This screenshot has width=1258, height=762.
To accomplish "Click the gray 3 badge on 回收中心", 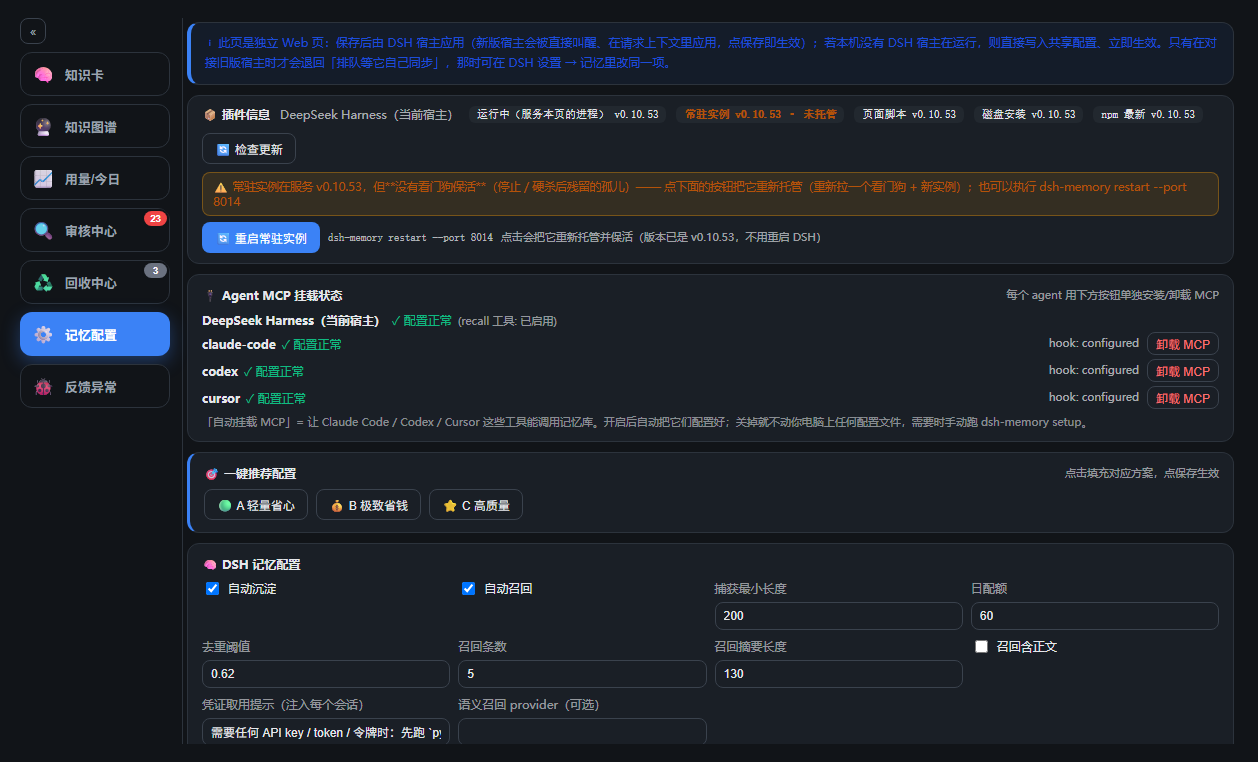I will [x=155, y=270].
